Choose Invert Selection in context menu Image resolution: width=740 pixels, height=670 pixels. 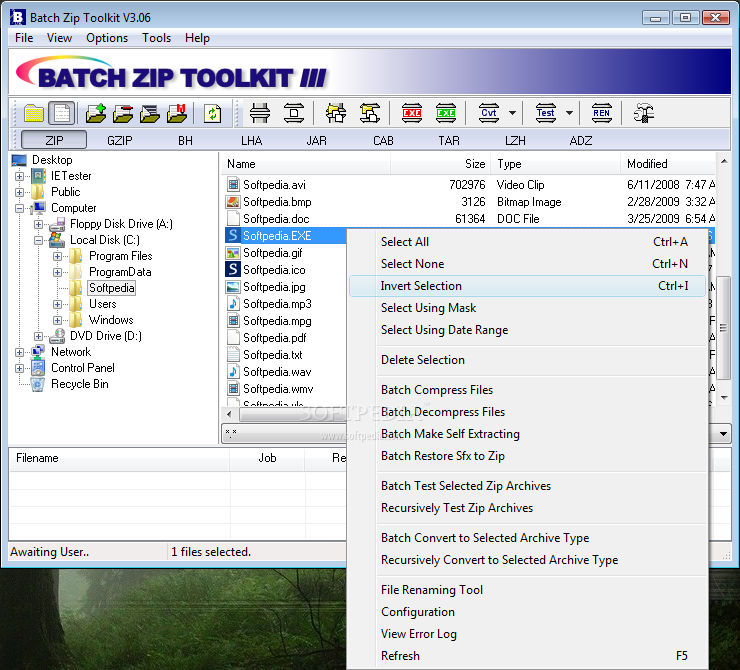[527, 286]
